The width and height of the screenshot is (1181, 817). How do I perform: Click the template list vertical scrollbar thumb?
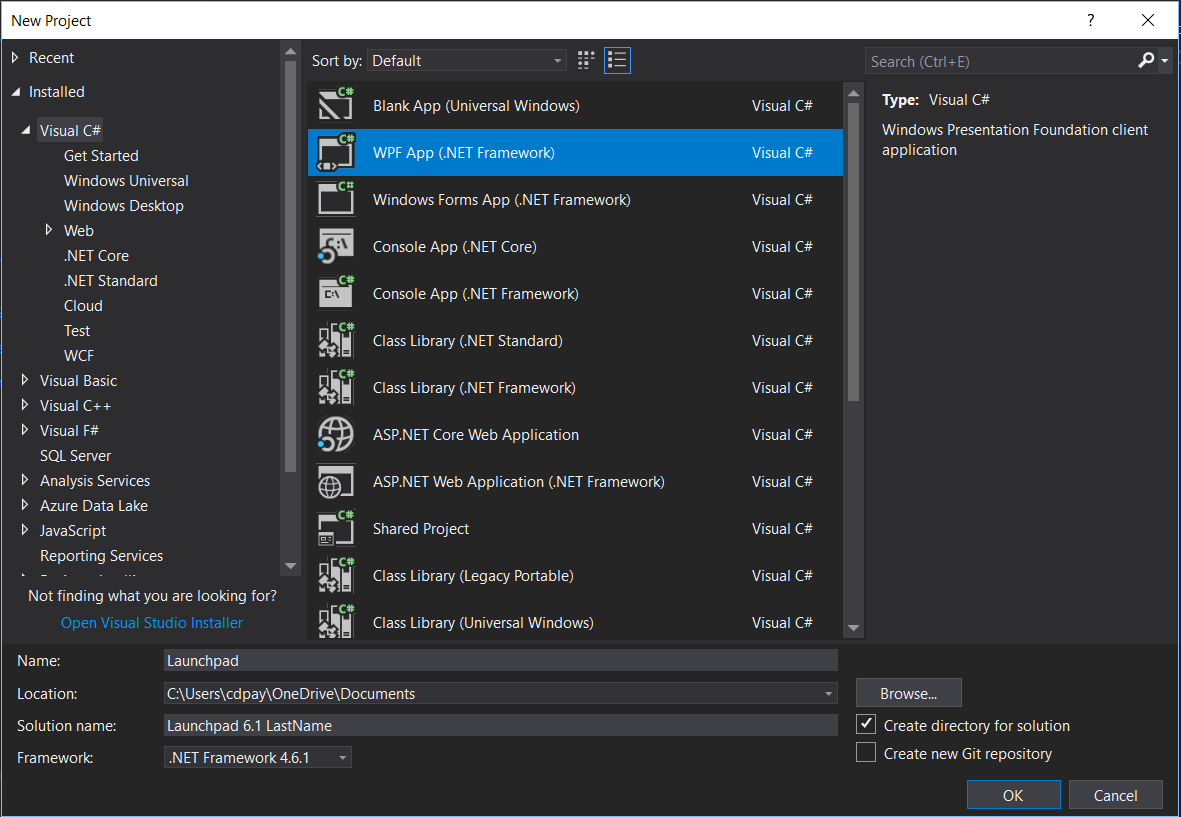[x=853, y=253]
